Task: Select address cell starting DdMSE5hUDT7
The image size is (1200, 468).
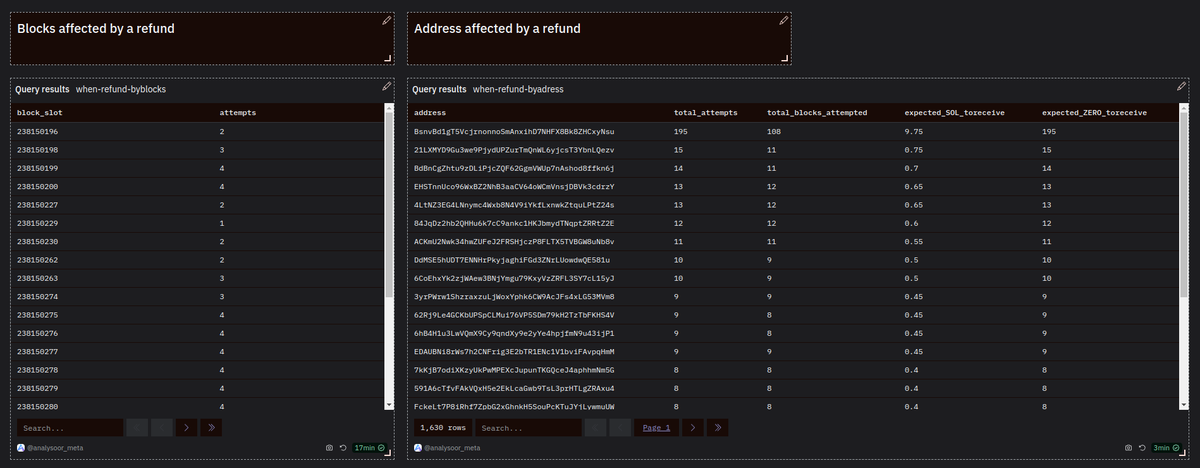Action: click(514, 260)
